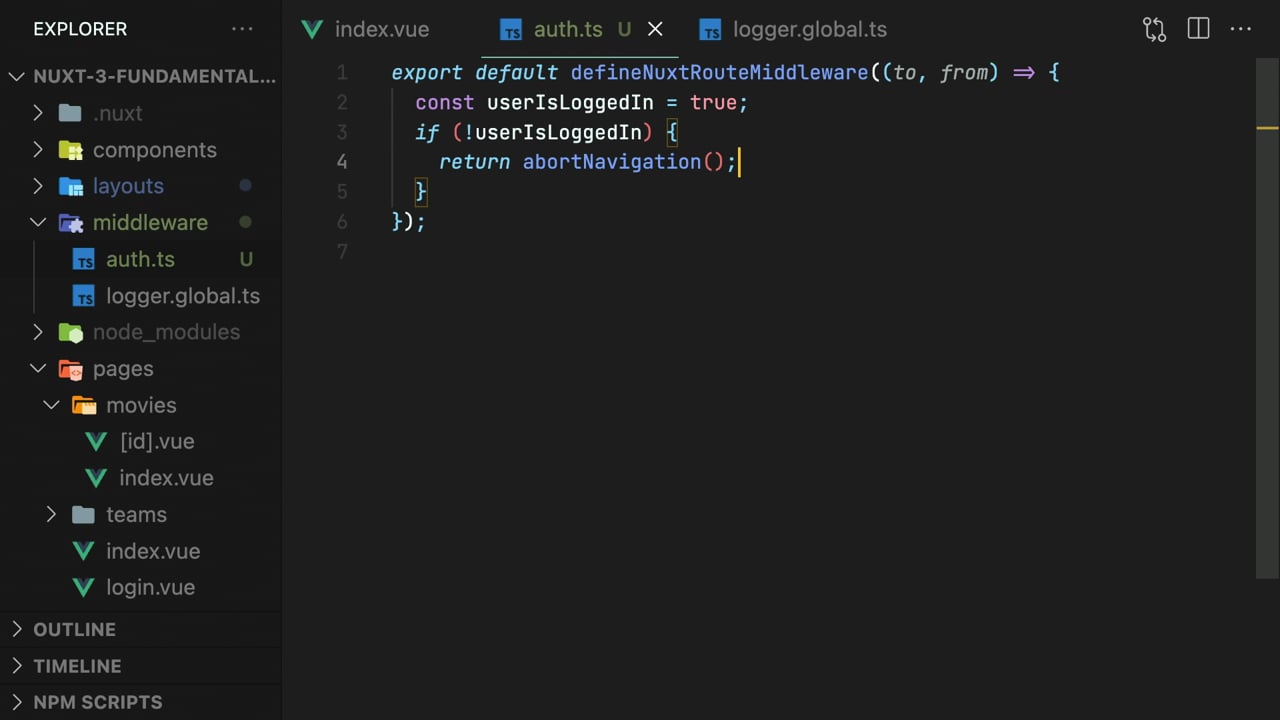Screen dimensions: 1280x720
Task: Open Explorer more actions ellipsis
Action: tap(242, 29)
